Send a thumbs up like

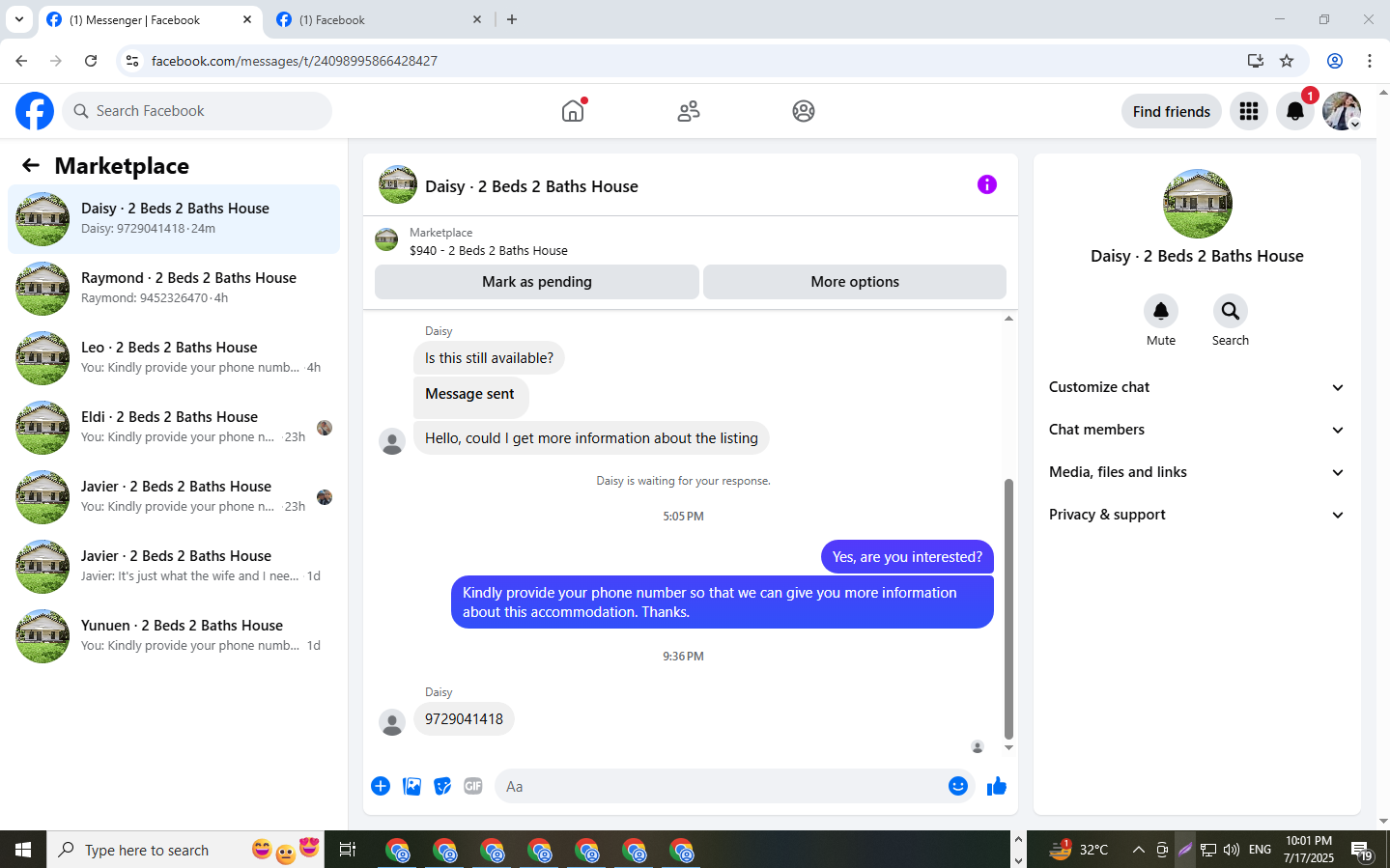(997, 786)
